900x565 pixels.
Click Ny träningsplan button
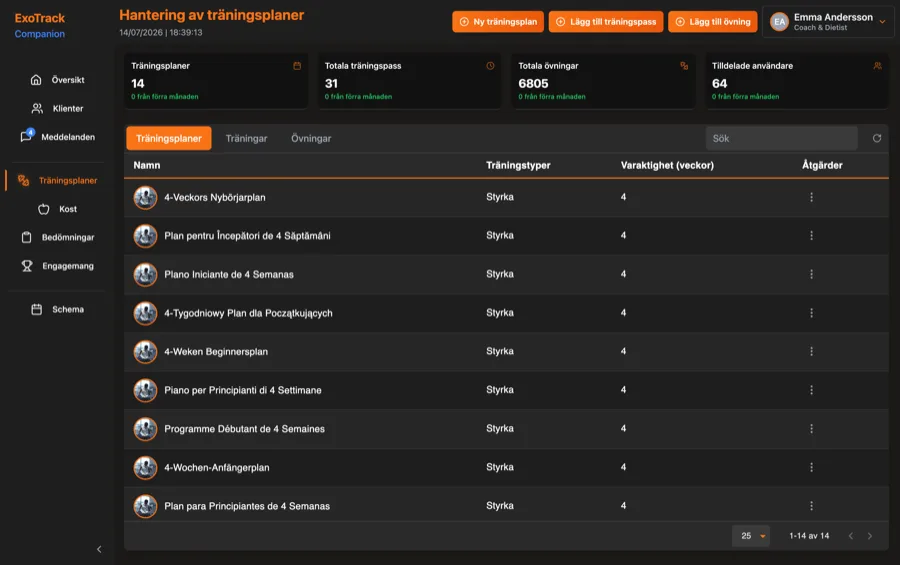498,22
